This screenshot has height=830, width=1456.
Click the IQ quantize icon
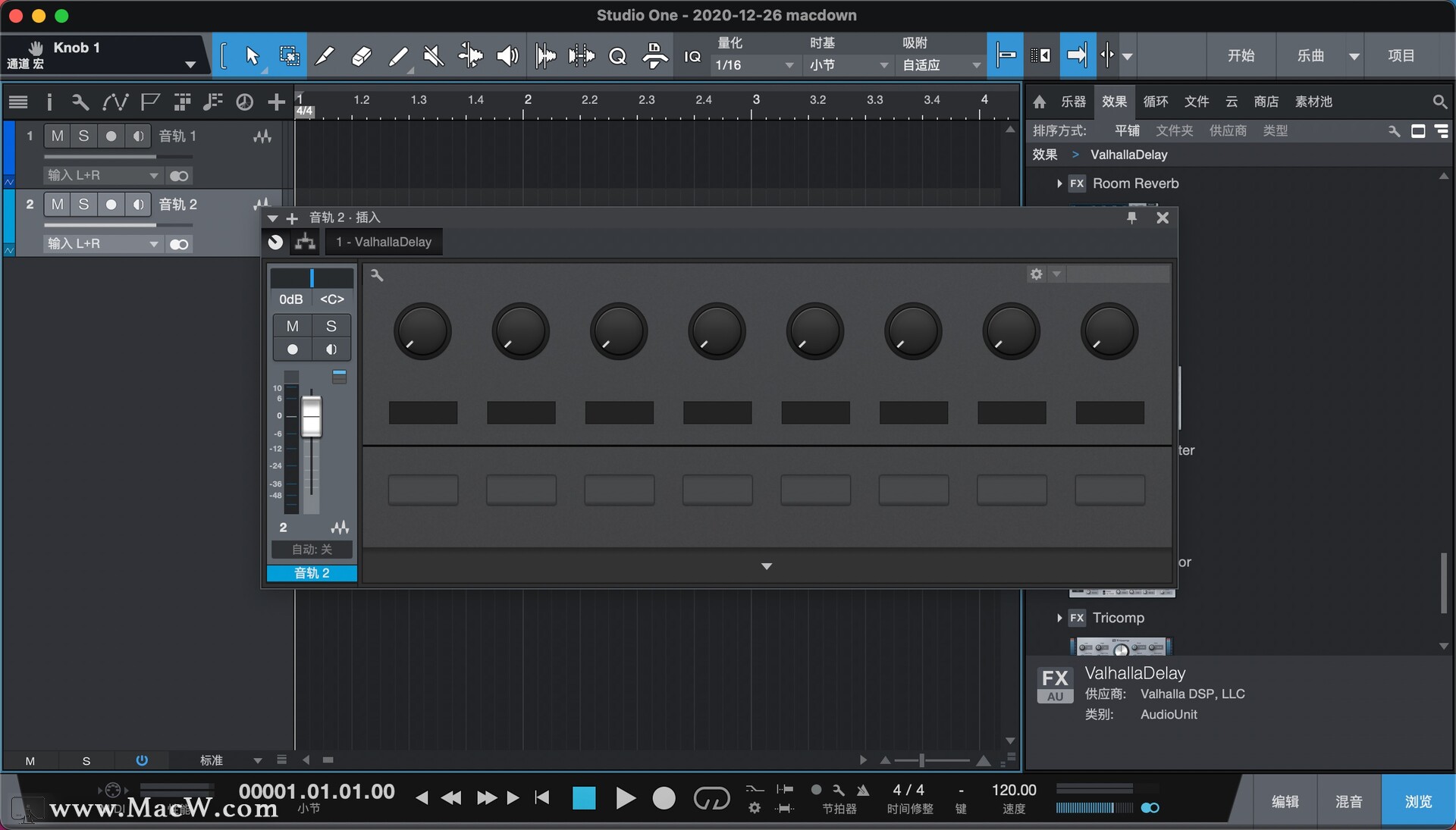[x=692, y=57]
